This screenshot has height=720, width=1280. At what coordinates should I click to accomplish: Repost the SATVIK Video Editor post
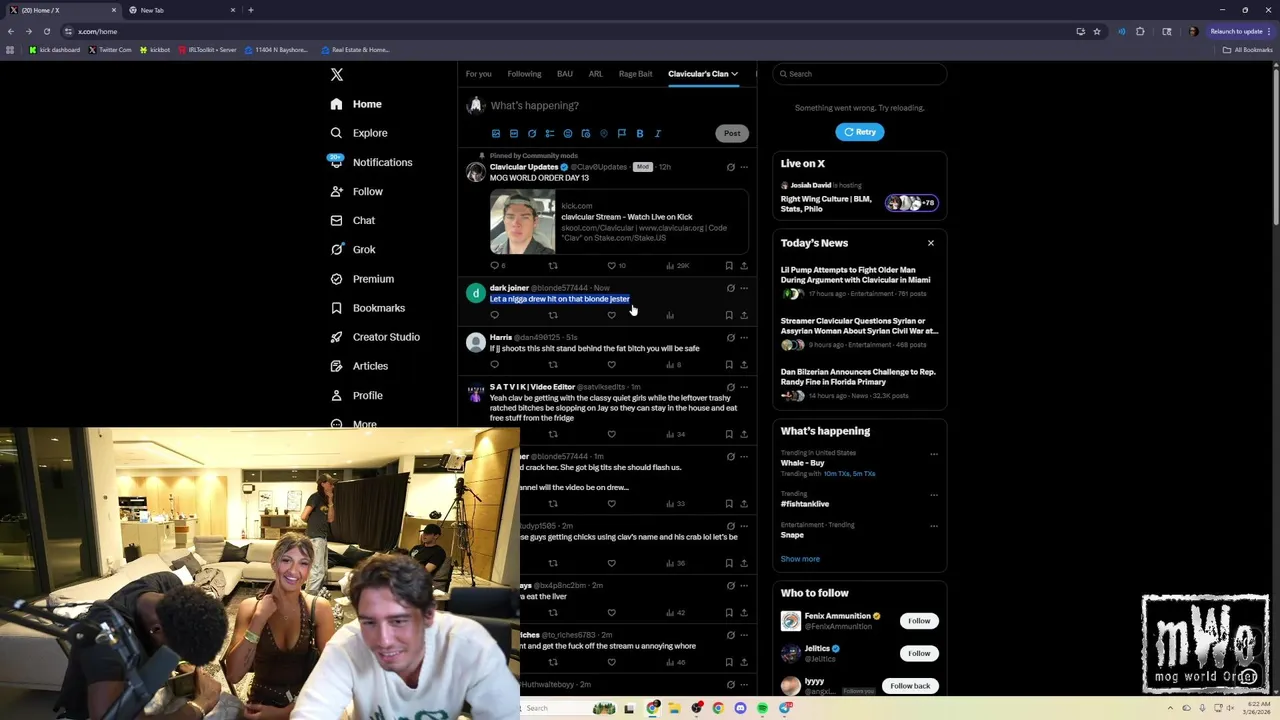point(553,434)
